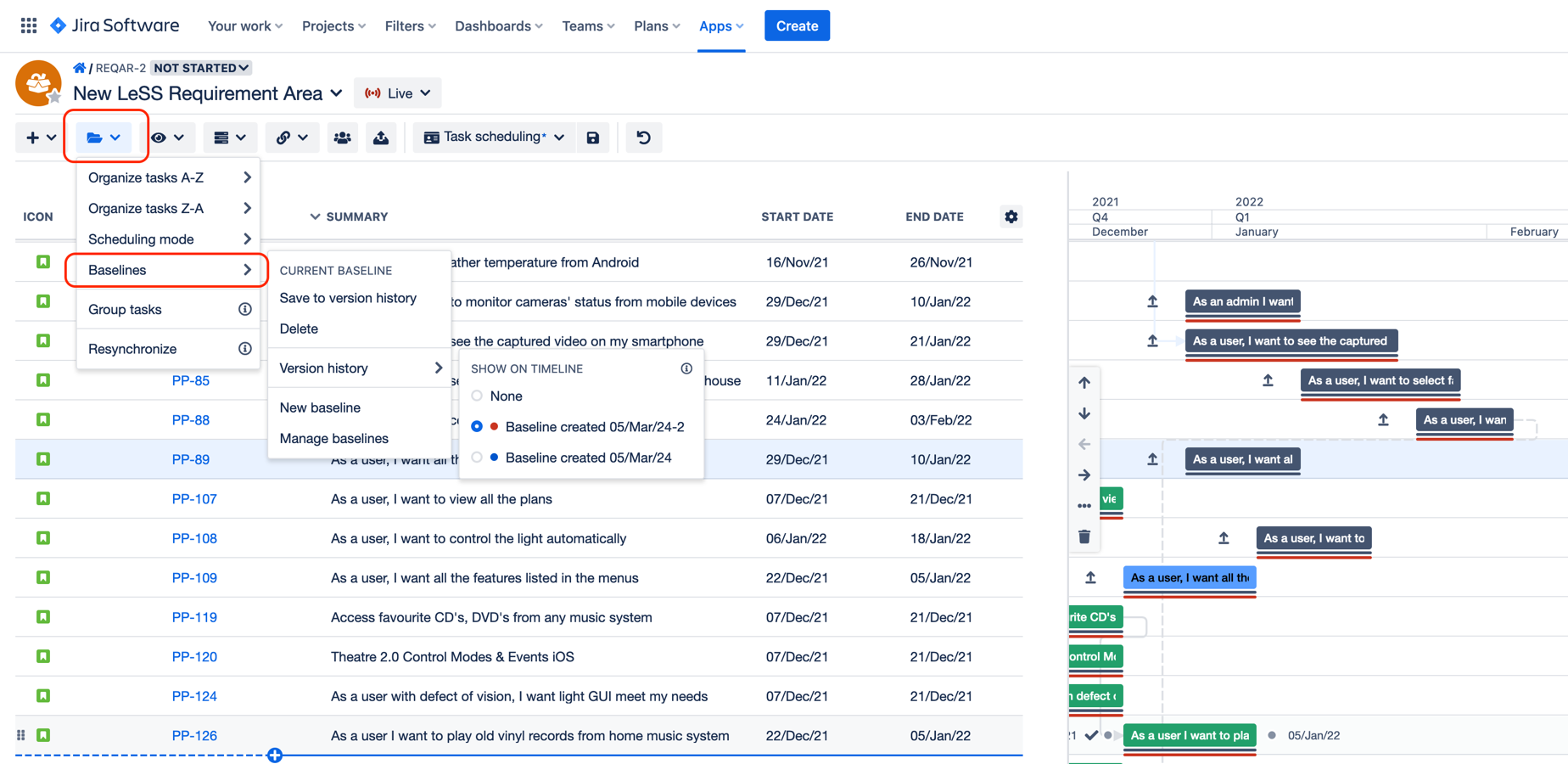Click green 'As a user I want to pla' bar
The image size is (1568, 764).
[1190, 735]
